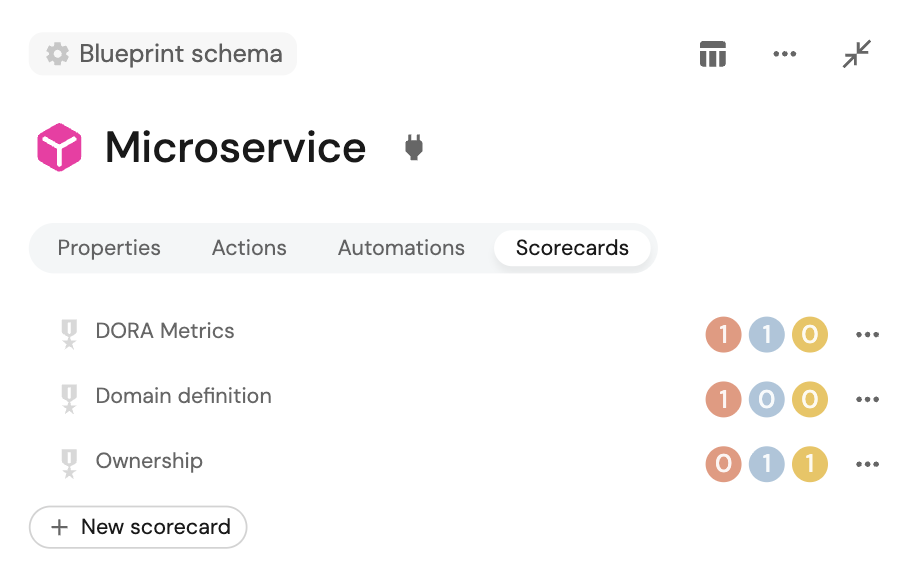
Task: Open the top header more options menu
Action: pyautogui.click(x=785, y=54)
